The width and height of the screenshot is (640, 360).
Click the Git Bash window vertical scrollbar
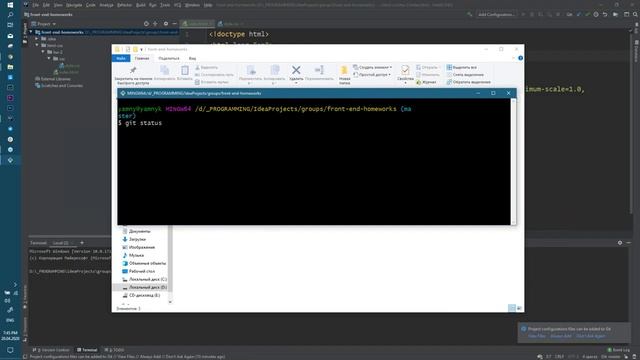pyautogui.click(x=513, y=162)
